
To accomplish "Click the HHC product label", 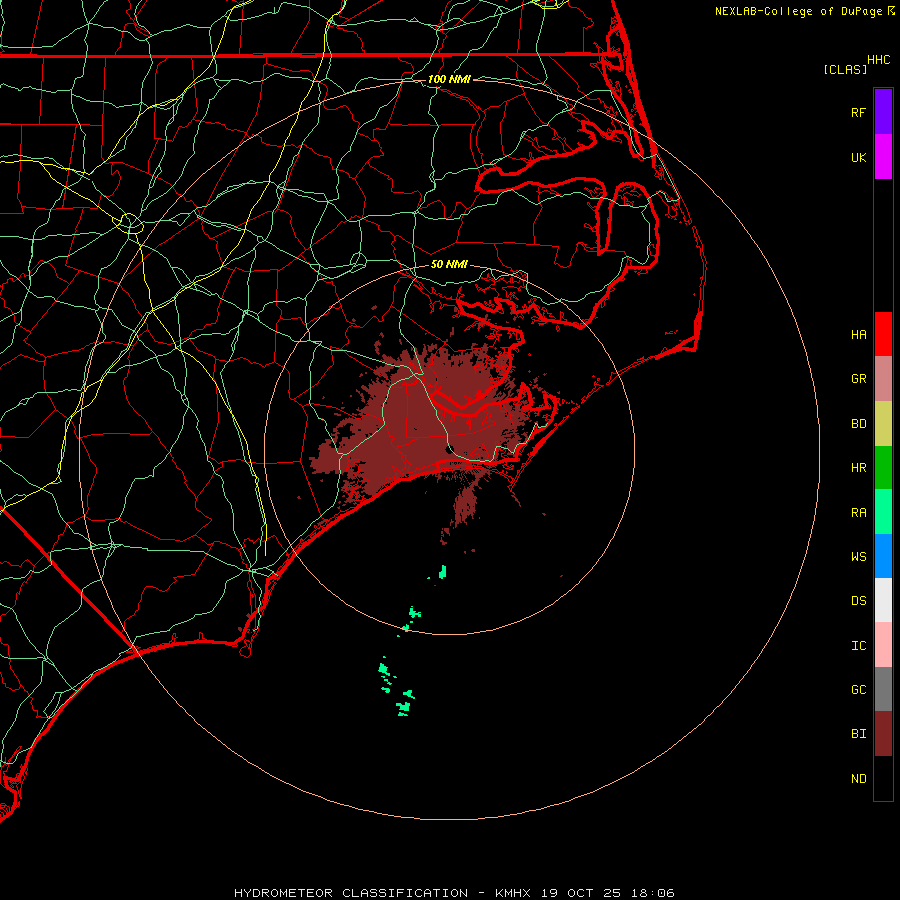I will (878, 60).
